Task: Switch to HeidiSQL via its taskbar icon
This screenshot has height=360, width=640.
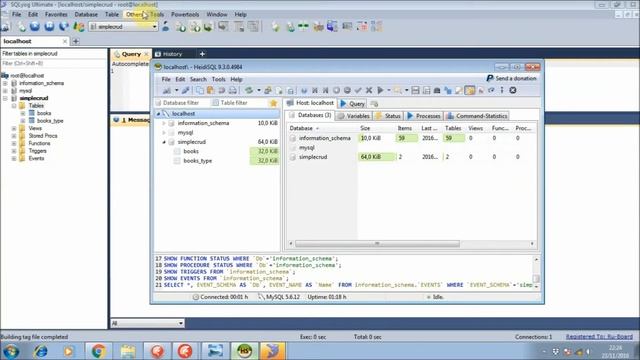Action: click(244, 351)
